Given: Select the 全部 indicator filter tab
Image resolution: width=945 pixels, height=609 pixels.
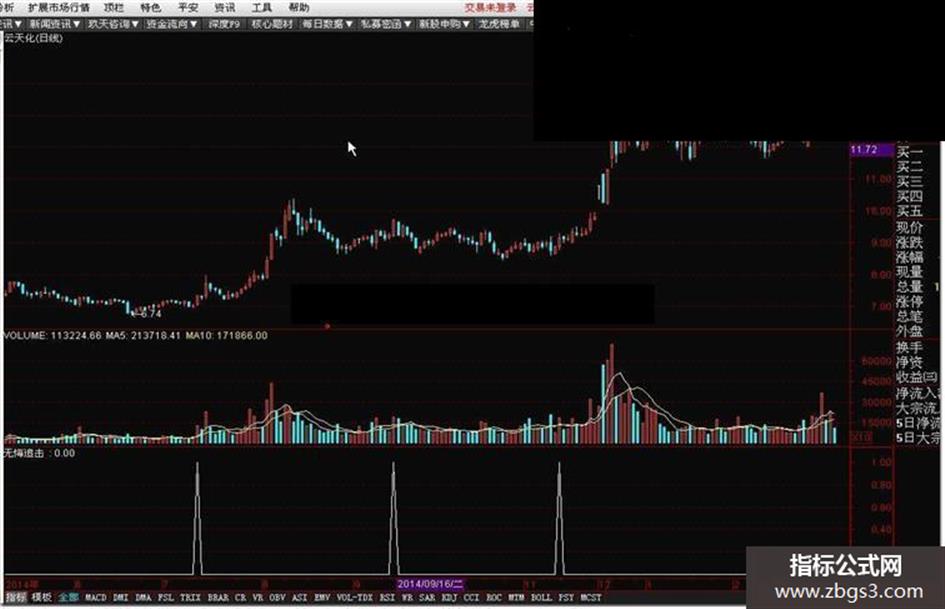Looking at the screenshot, I should [68, 597].
